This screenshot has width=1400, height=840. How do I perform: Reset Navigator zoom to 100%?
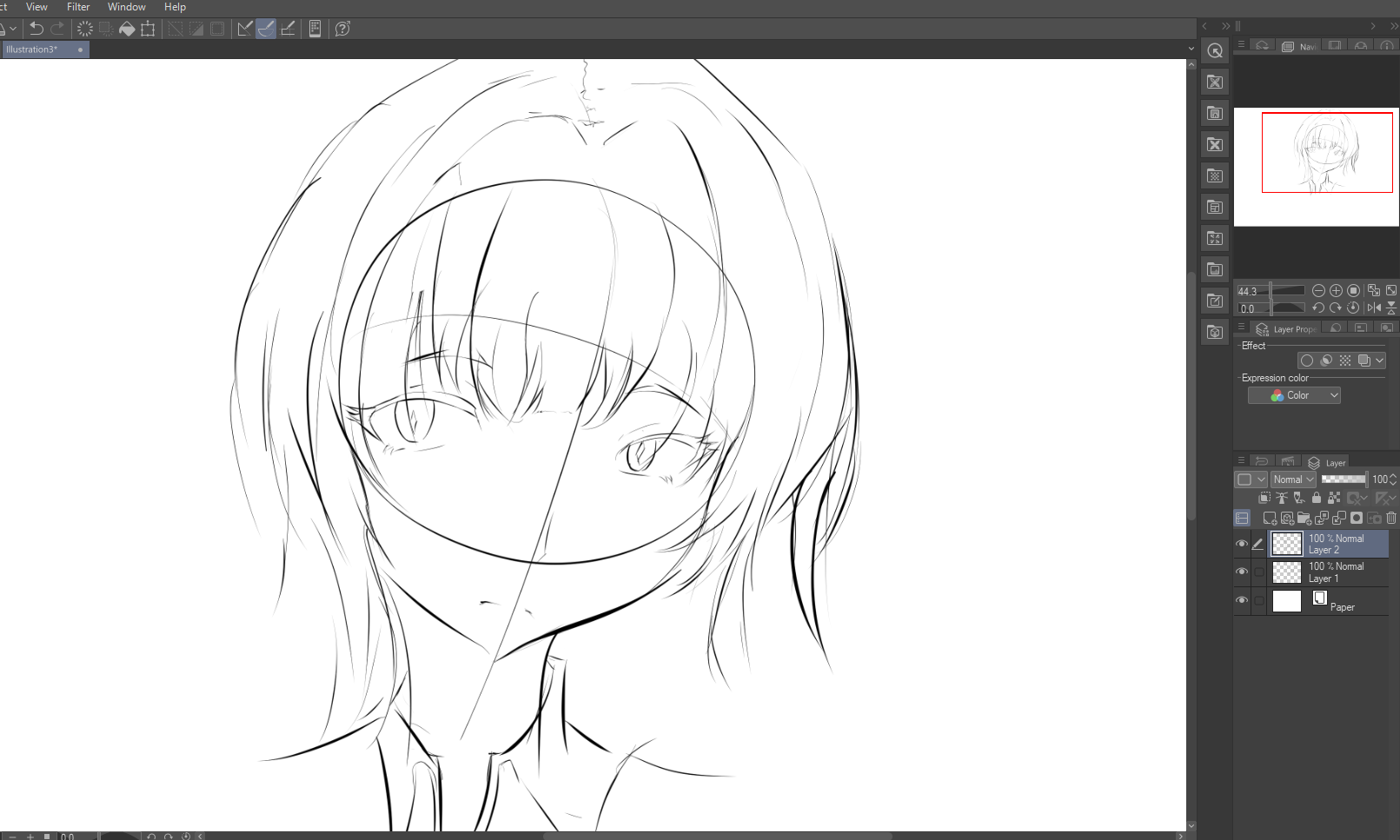(1353, 290)
